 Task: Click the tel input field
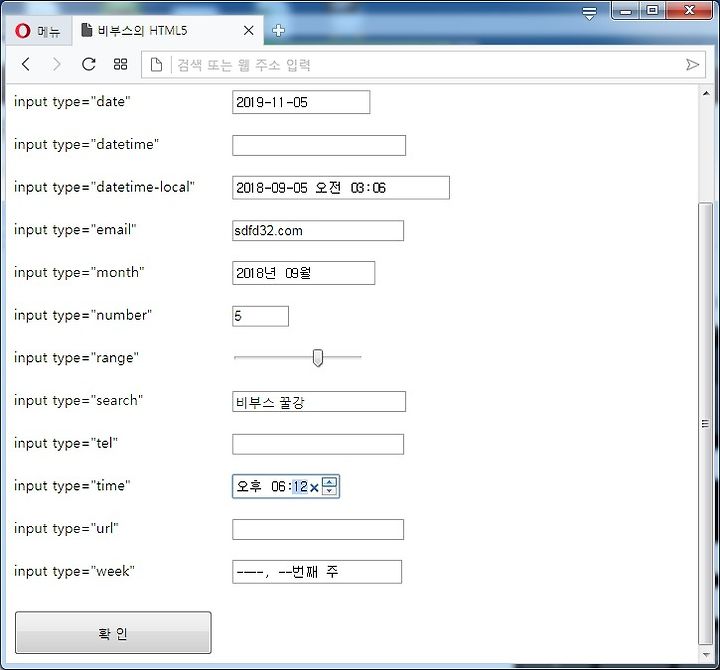[318, 444]
